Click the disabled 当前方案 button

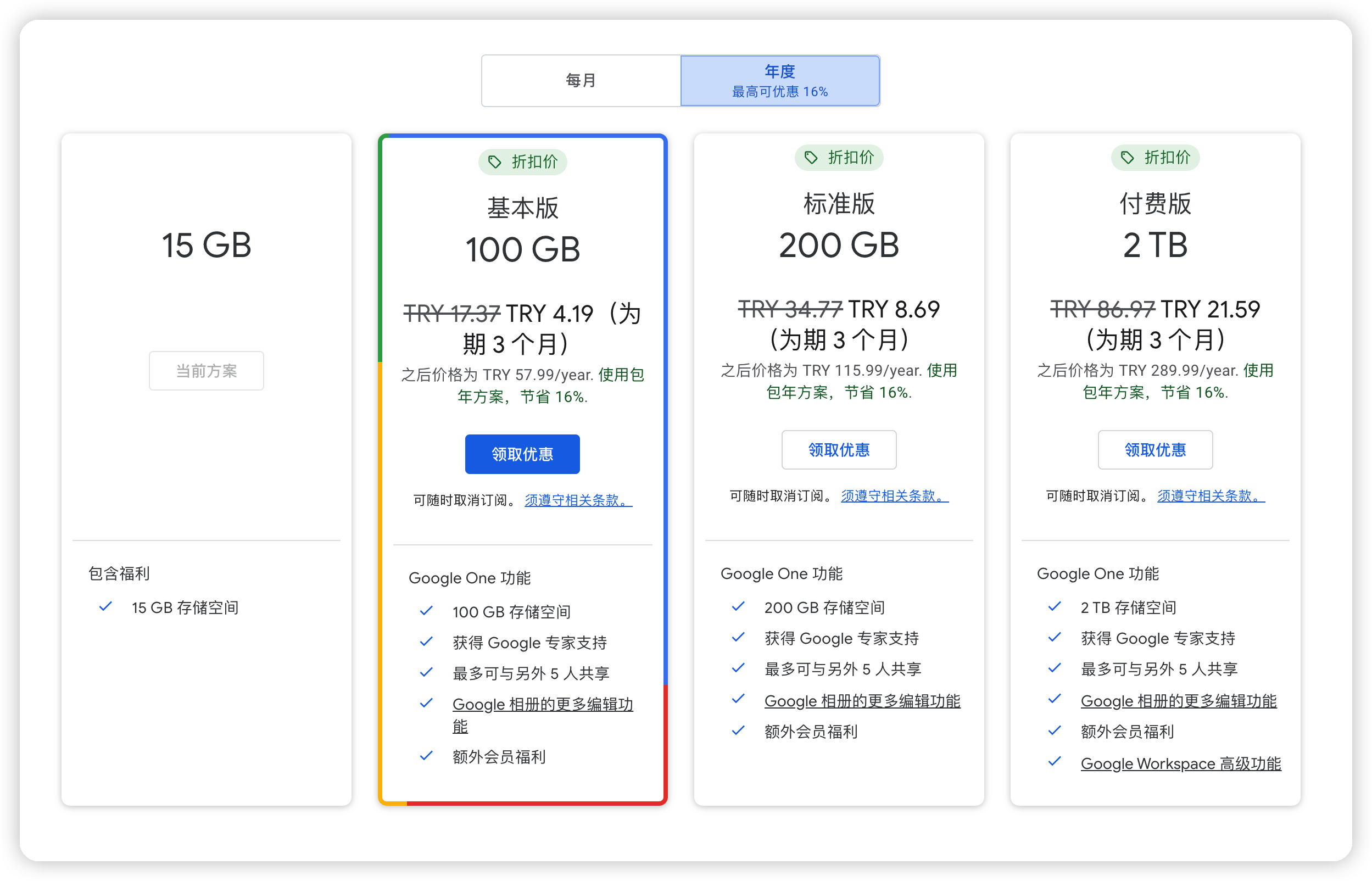tap(207, 371)
